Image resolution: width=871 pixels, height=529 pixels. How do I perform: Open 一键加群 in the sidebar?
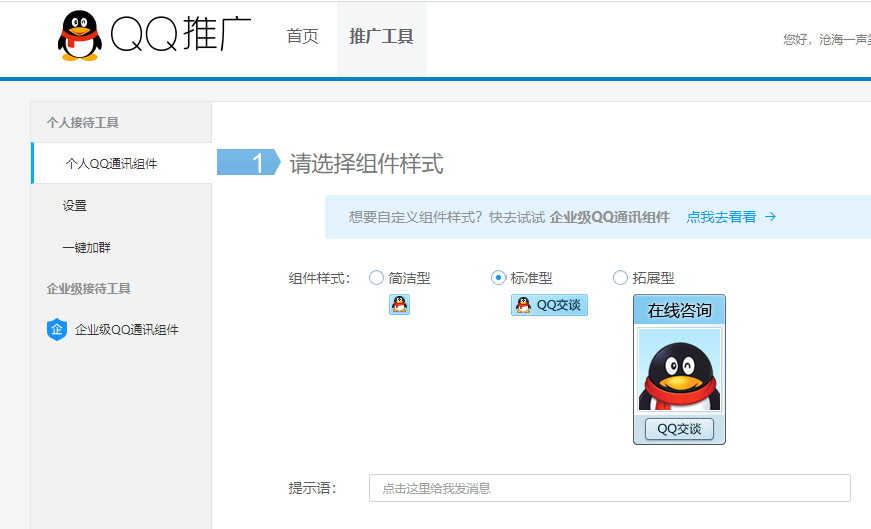(87, 247)
